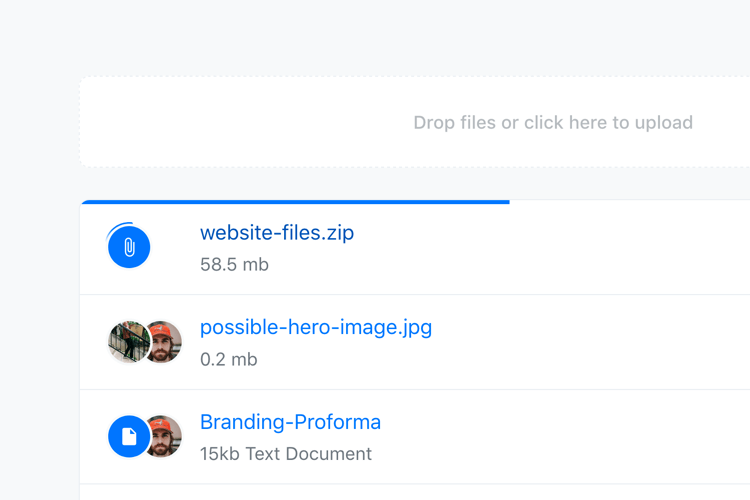The image size is (750, 500).
Task: Click the document icon beside Branding-Proforma
Action: pyautogui.click(x=129, y=436)
